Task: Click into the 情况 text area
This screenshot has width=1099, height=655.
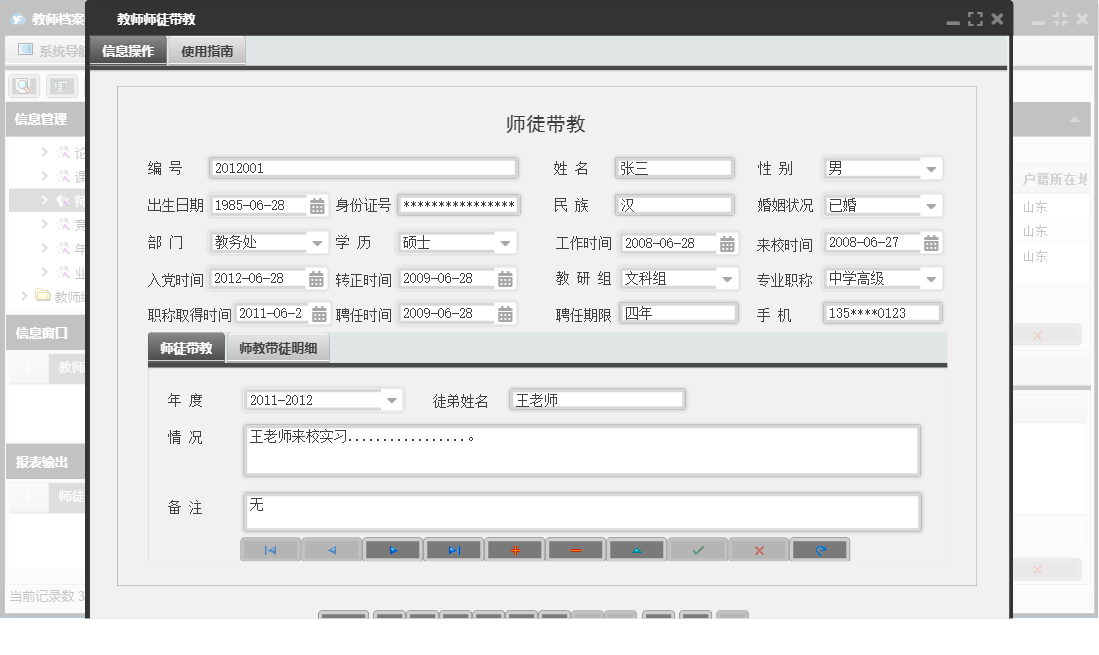Action: pos(582,450)
